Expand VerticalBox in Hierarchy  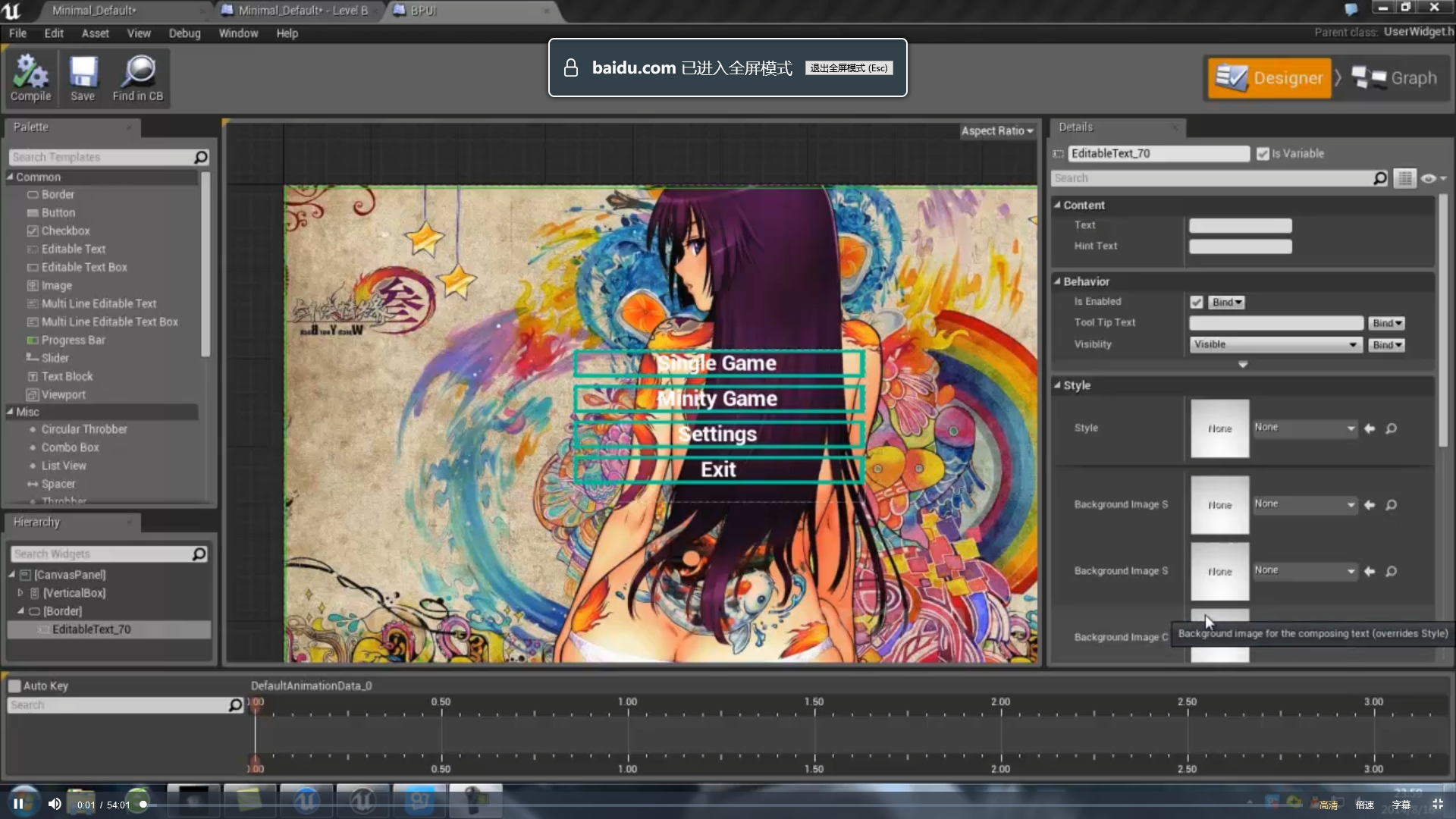(20, 593)
